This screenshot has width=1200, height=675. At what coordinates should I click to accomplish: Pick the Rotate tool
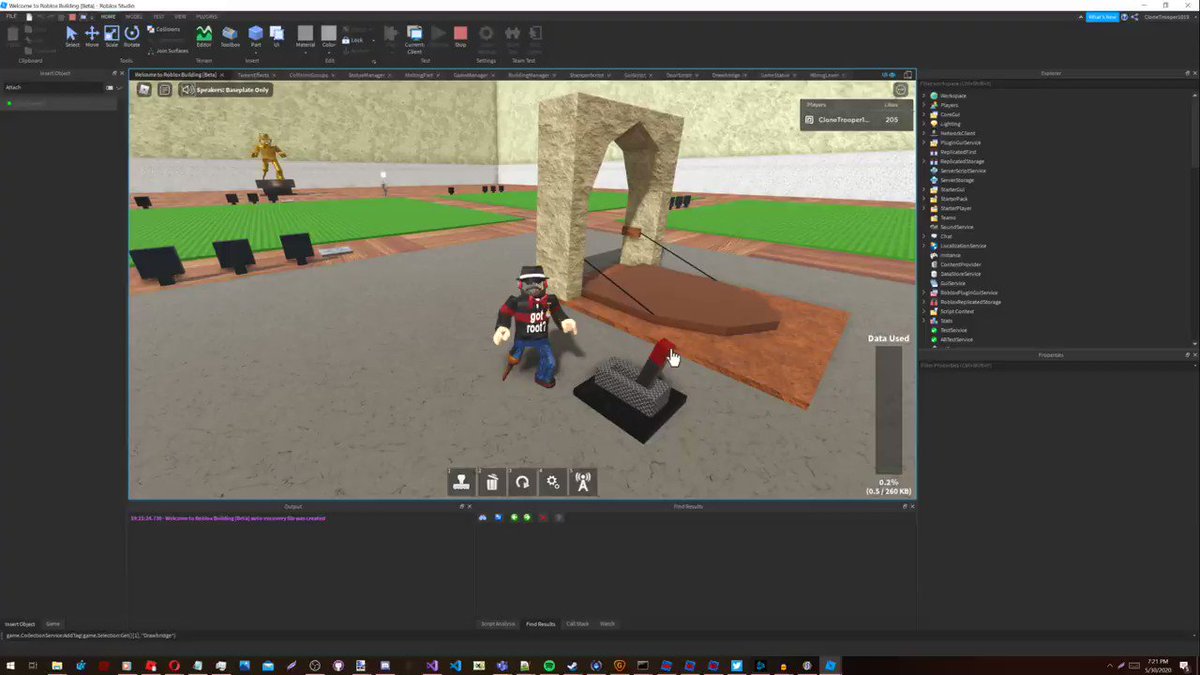[132, 36]
